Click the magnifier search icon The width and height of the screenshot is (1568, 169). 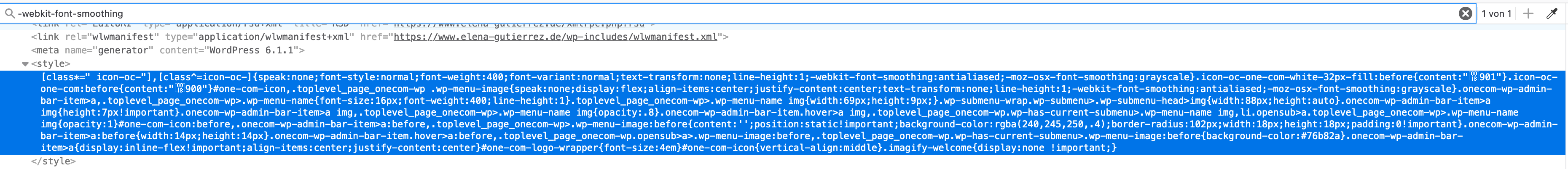(x=9, y=13)
